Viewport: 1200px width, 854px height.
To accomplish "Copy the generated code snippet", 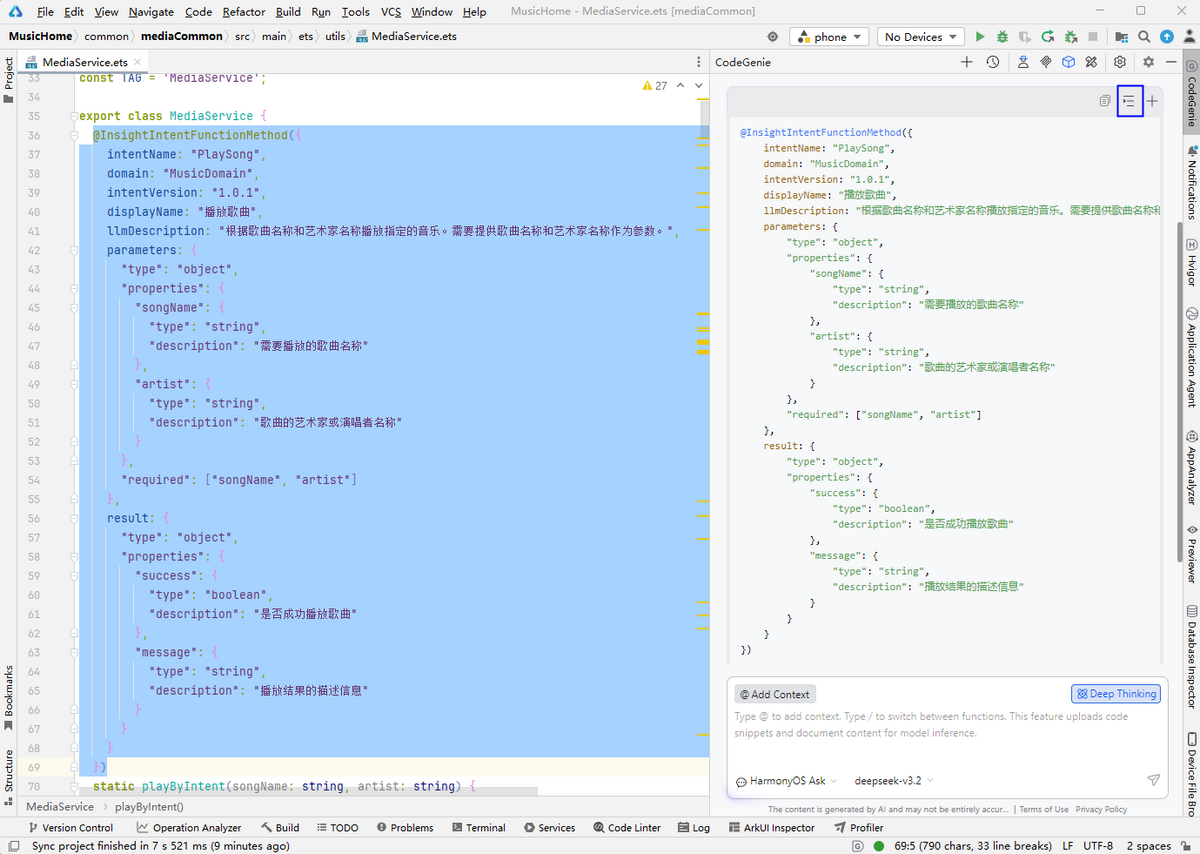I will (1104, 101).
